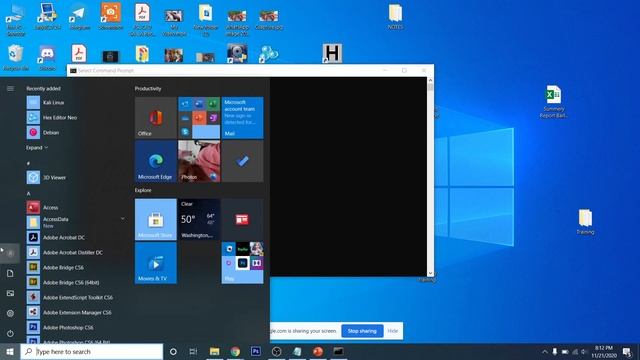640x360 pixels.
Task: Open Adobe Extension Manager CS6
Action: (x=76, y=313)
